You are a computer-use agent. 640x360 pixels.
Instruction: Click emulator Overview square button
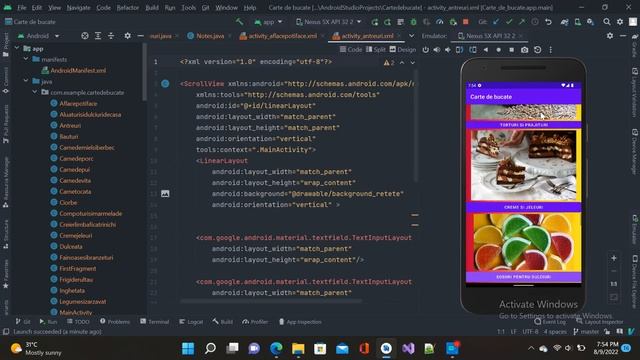tap(511, 50)
